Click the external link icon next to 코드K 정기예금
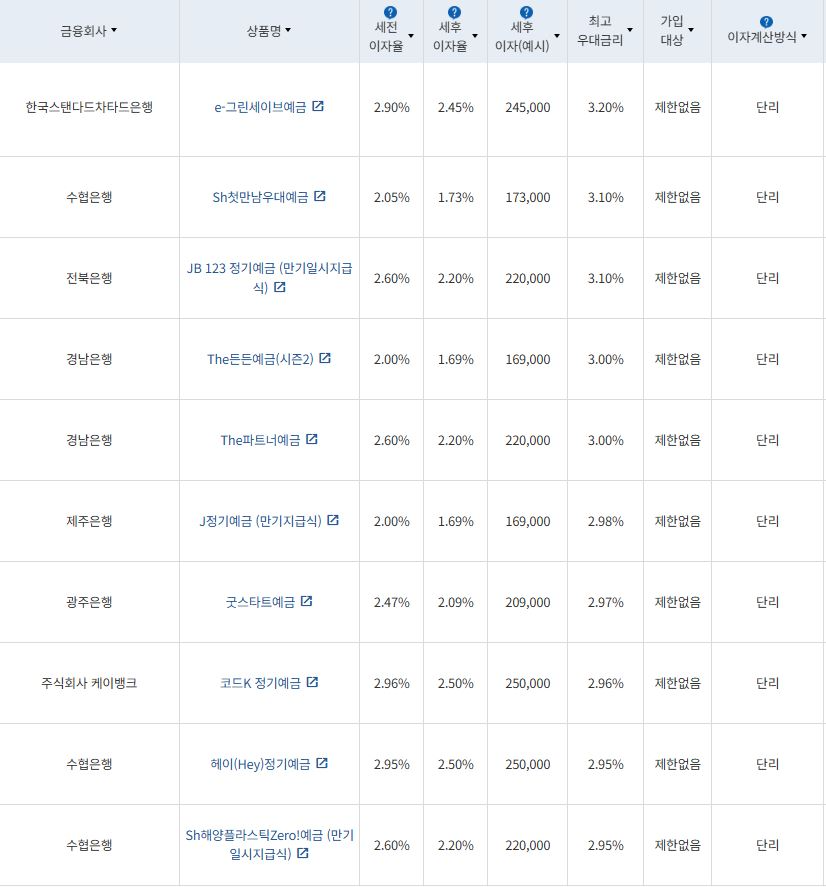The image size is (826, 887). pos(314,682)
